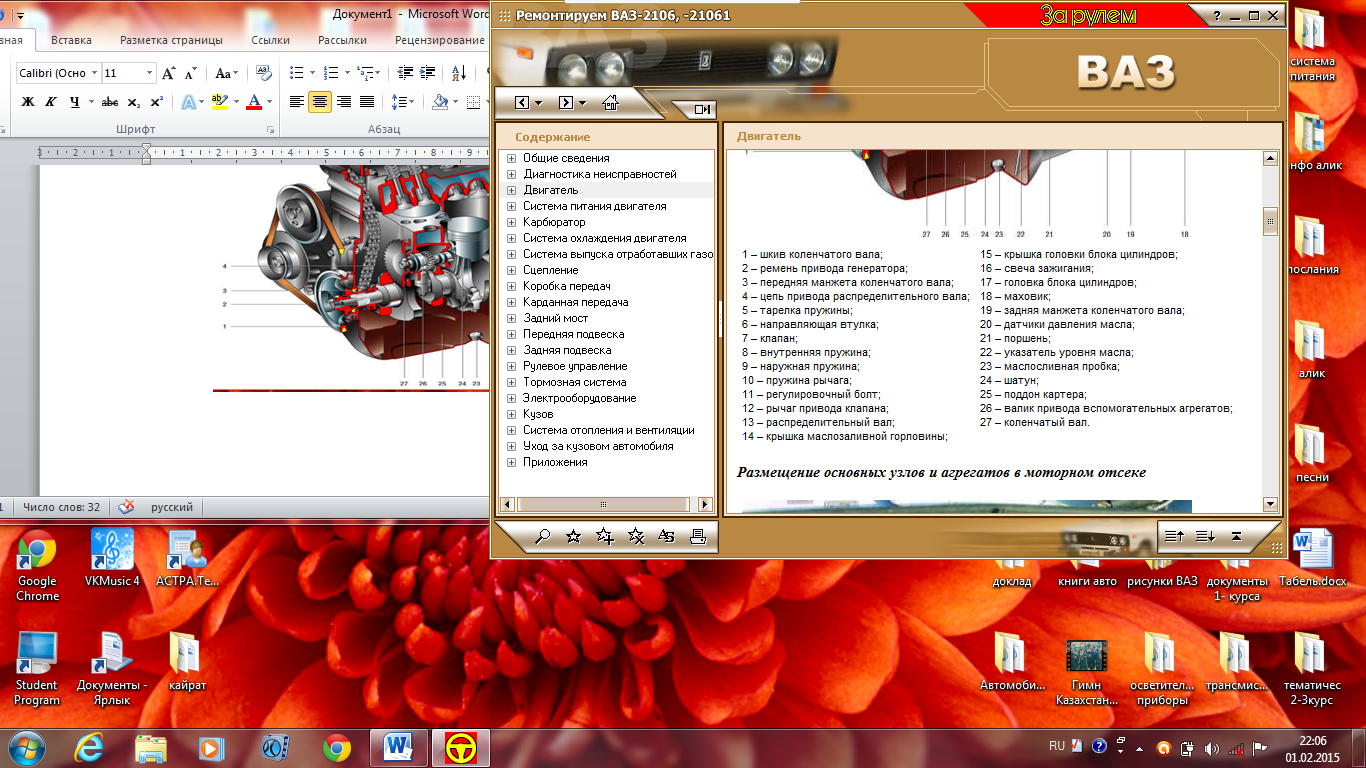Open Windows Start menu
1366x768 pixels.
click(26, 747)
